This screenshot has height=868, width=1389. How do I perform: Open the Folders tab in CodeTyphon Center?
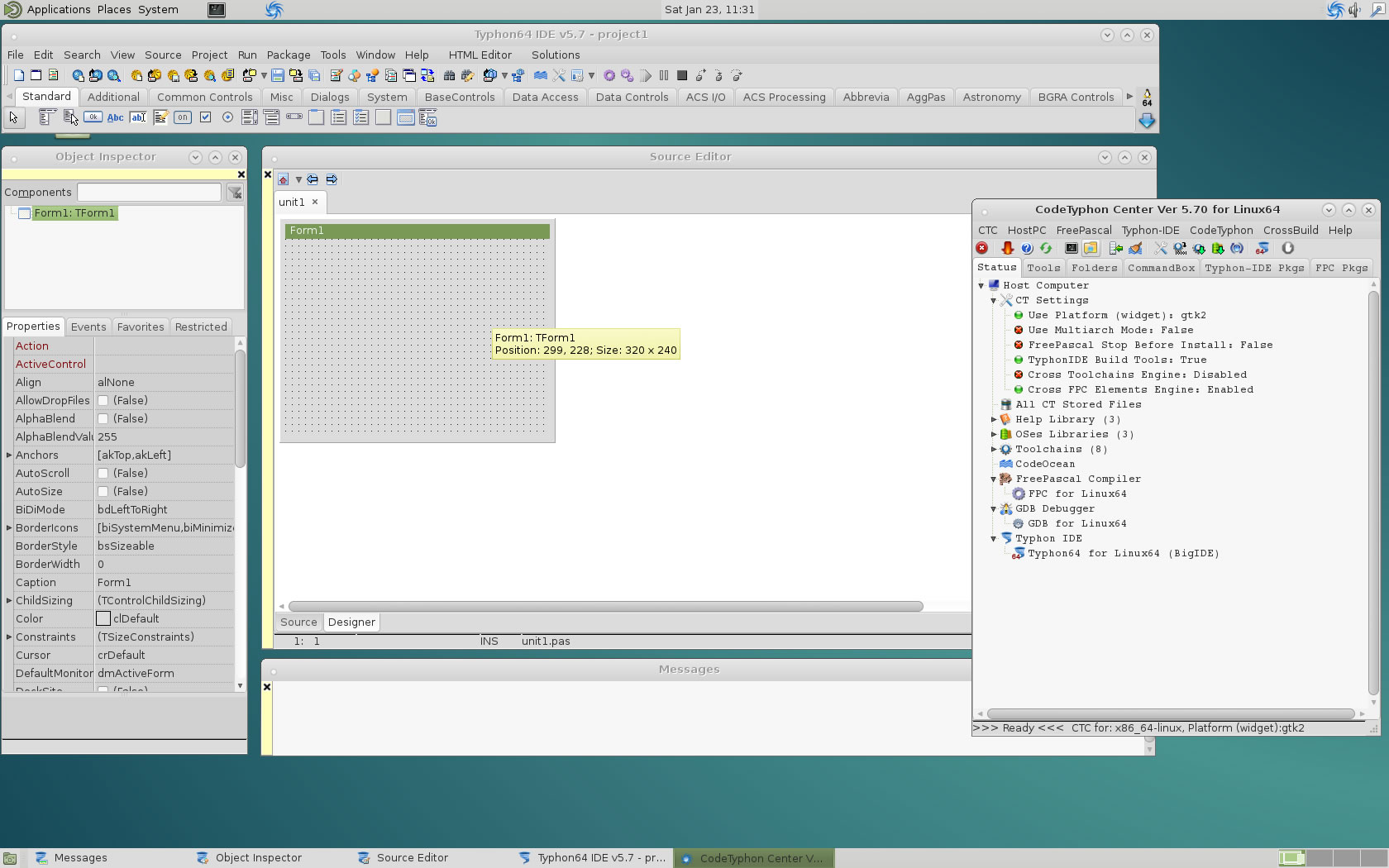[1094, 268]
